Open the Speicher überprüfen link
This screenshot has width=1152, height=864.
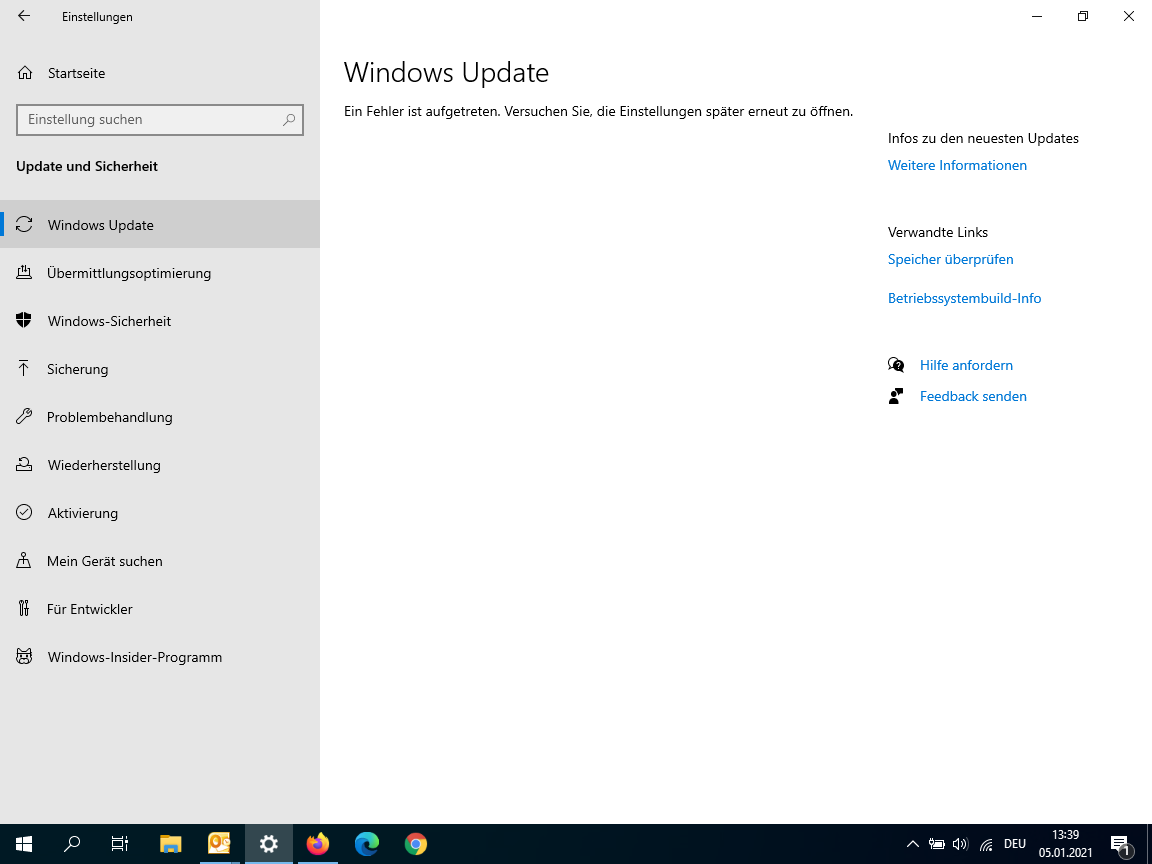pos(951,259)
